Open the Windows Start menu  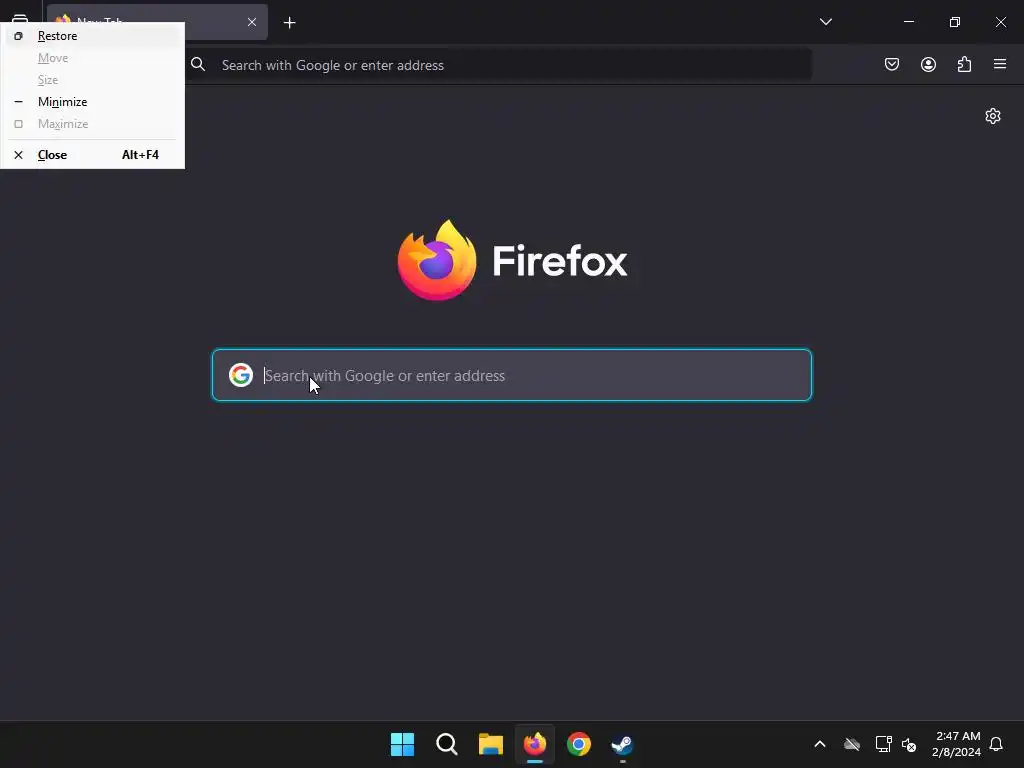click(x=402, y=744)
